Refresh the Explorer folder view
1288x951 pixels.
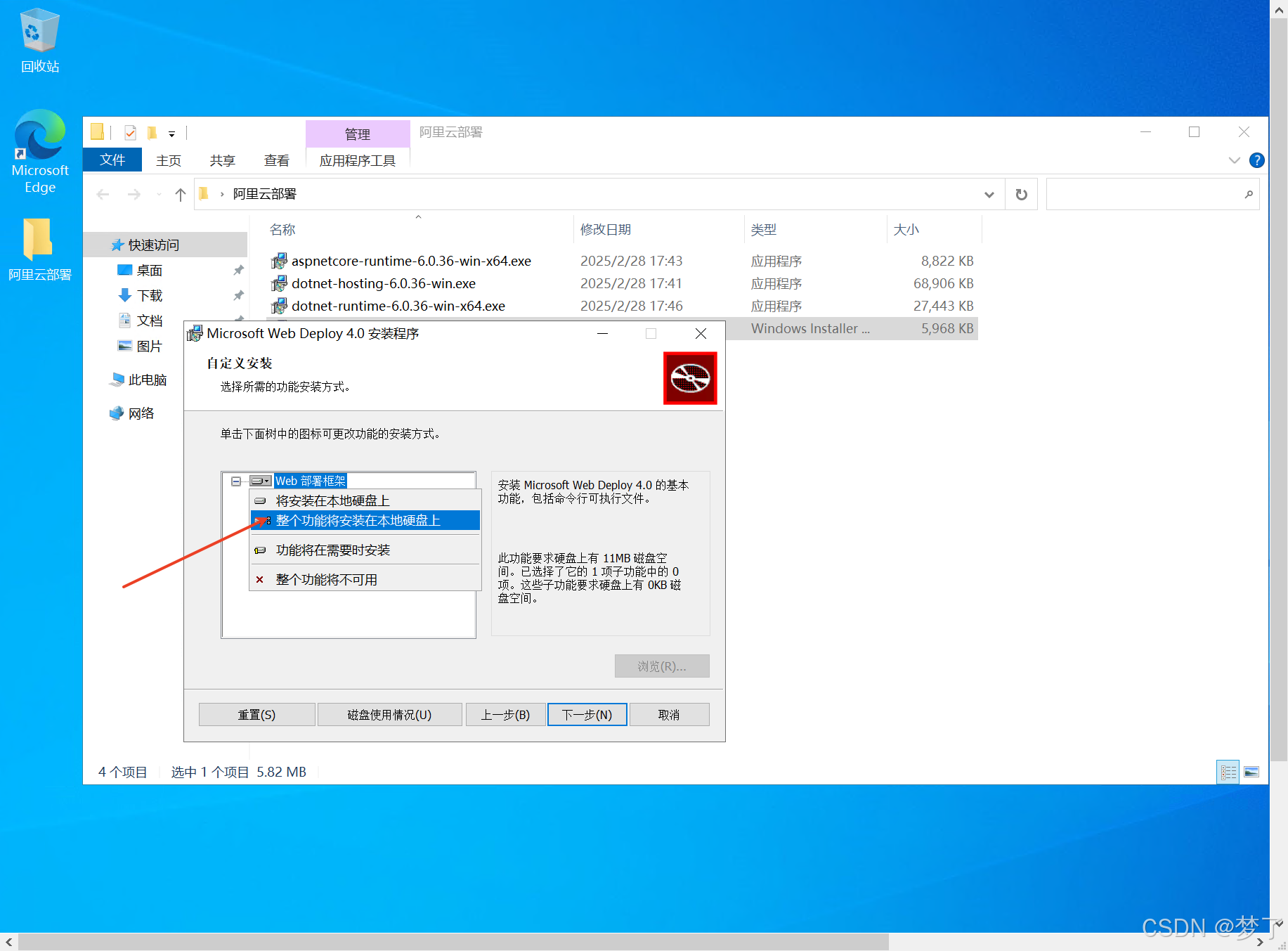point(1022,195)
